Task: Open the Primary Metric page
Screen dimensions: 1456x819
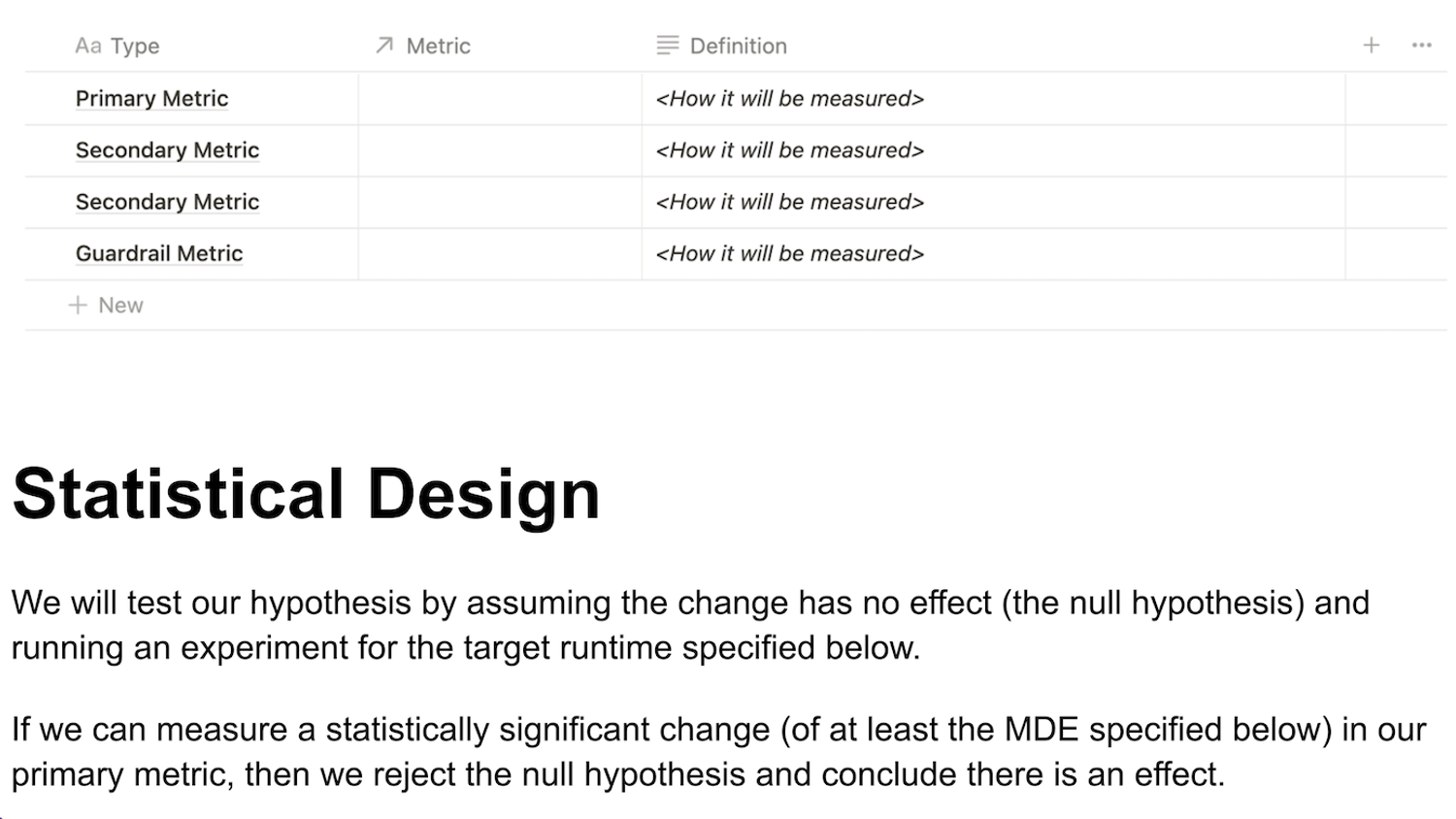Action: [151, 99]
